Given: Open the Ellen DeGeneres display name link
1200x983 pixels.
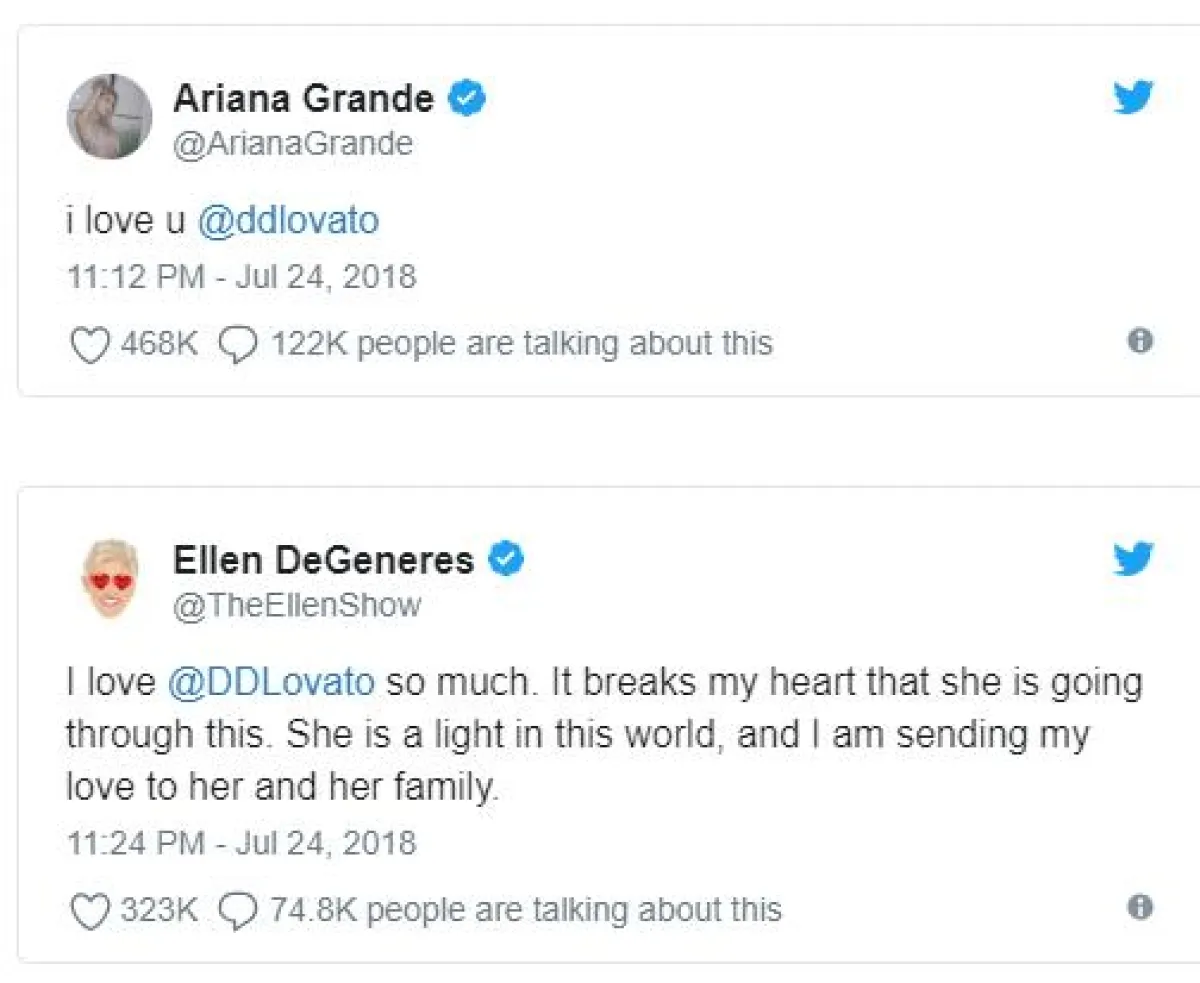Looking at the screenshot, I should click(x=324, y=560).
